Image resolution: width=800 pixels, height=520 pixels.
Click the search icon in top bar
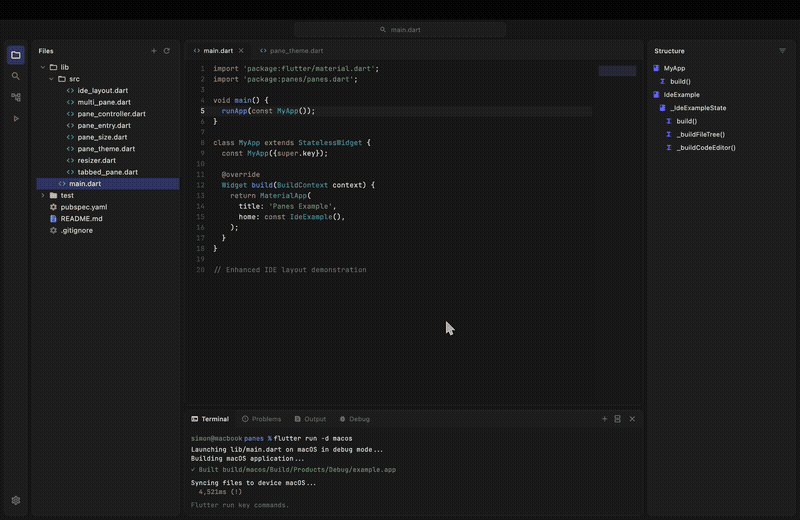click(383, 30)
